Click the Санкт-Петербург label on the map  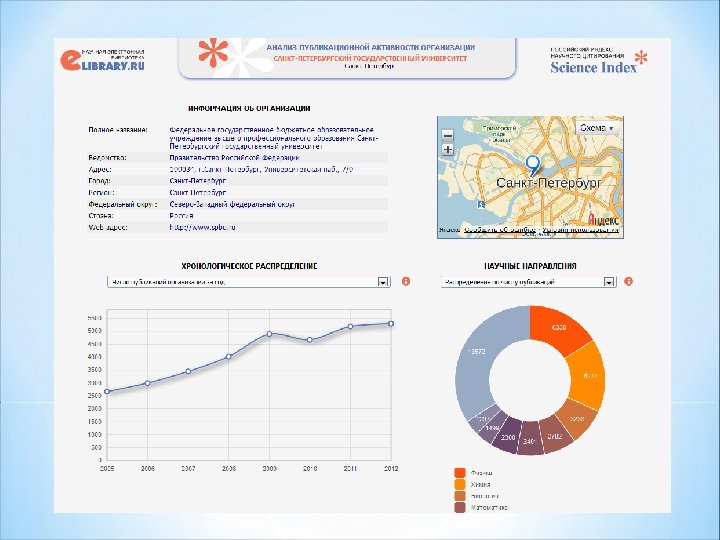548,183
